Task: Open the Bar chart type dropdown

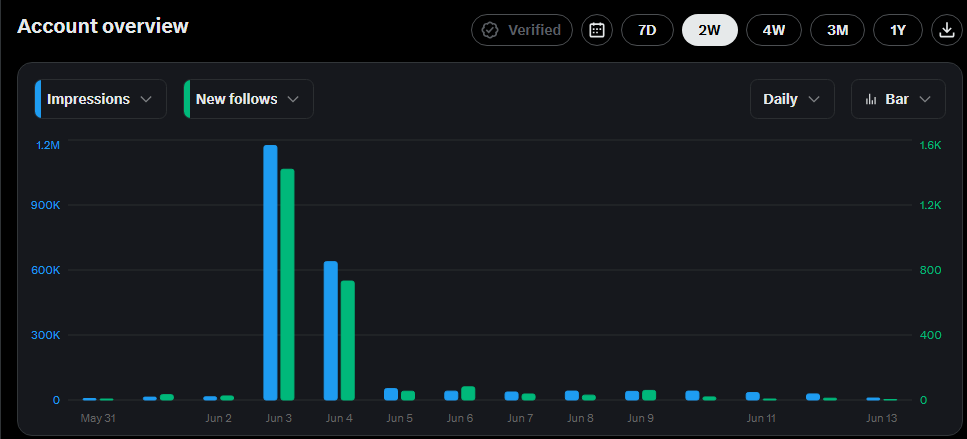Action: pos(898,99)
